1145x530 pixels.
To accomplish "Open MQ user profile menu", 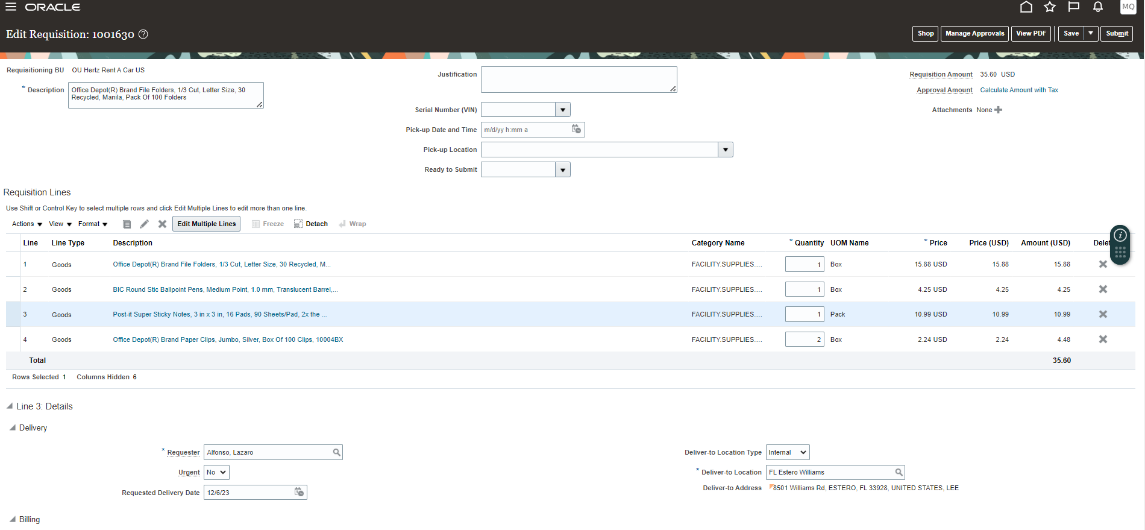I will [x=1127, y=7].
